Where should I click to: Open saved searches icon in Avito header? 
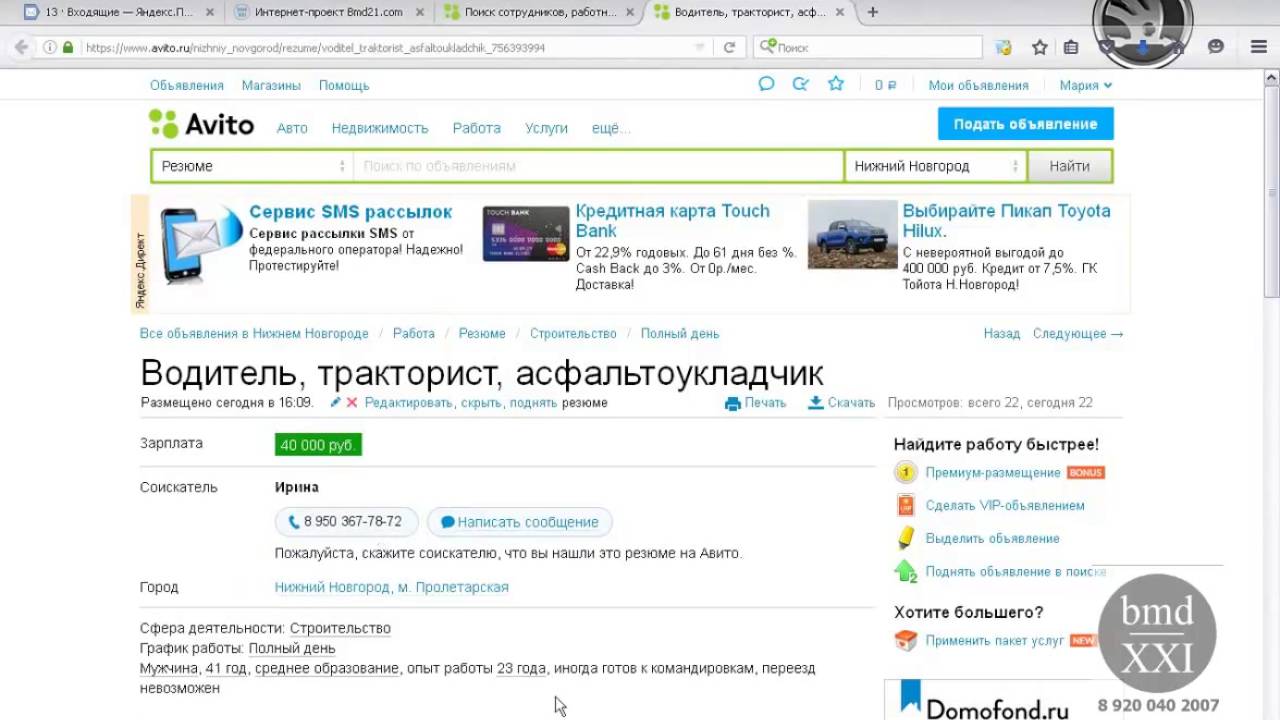[801, 84]
